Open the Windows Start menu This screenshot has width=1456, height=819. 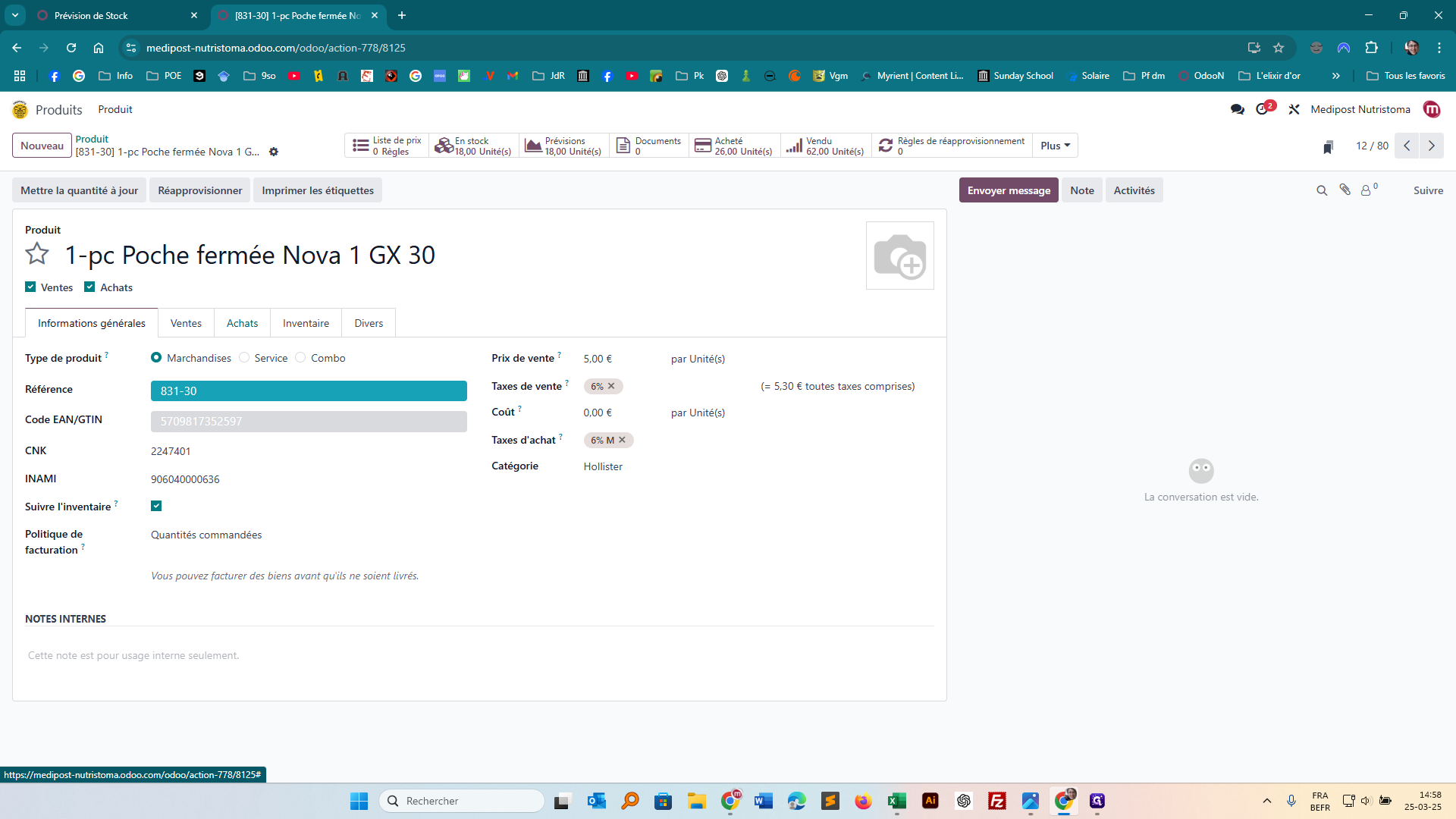coord(359,801)
